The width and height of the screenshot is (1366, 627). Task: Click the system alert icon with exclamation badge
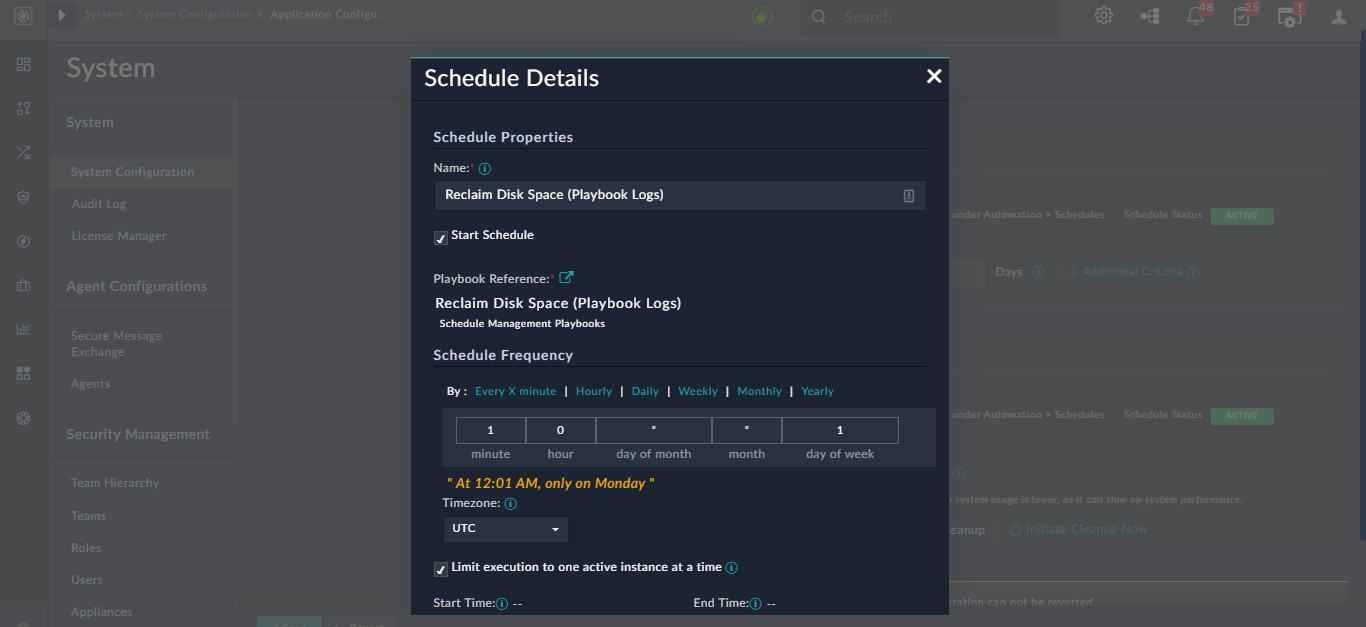click(x=1288, y=16)
